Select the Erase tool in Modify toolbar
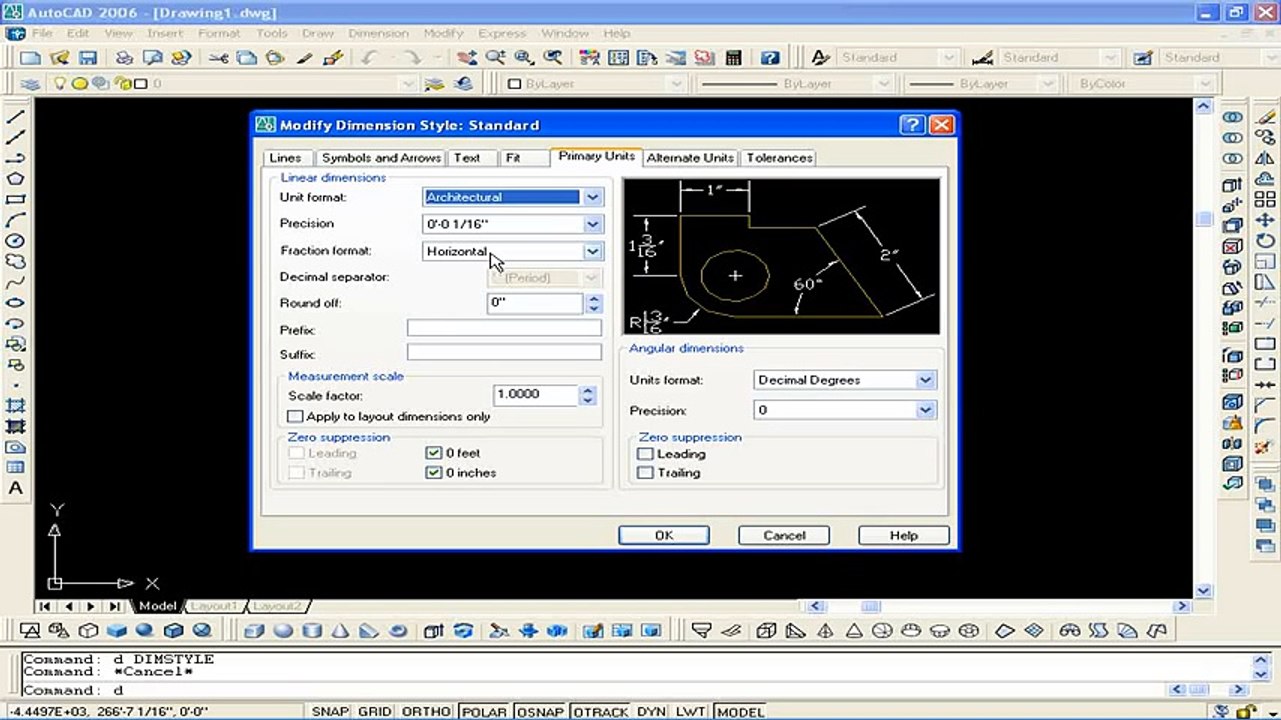Image resolution: width=1281 pixels, height=720 pixels. [1264, 117]
